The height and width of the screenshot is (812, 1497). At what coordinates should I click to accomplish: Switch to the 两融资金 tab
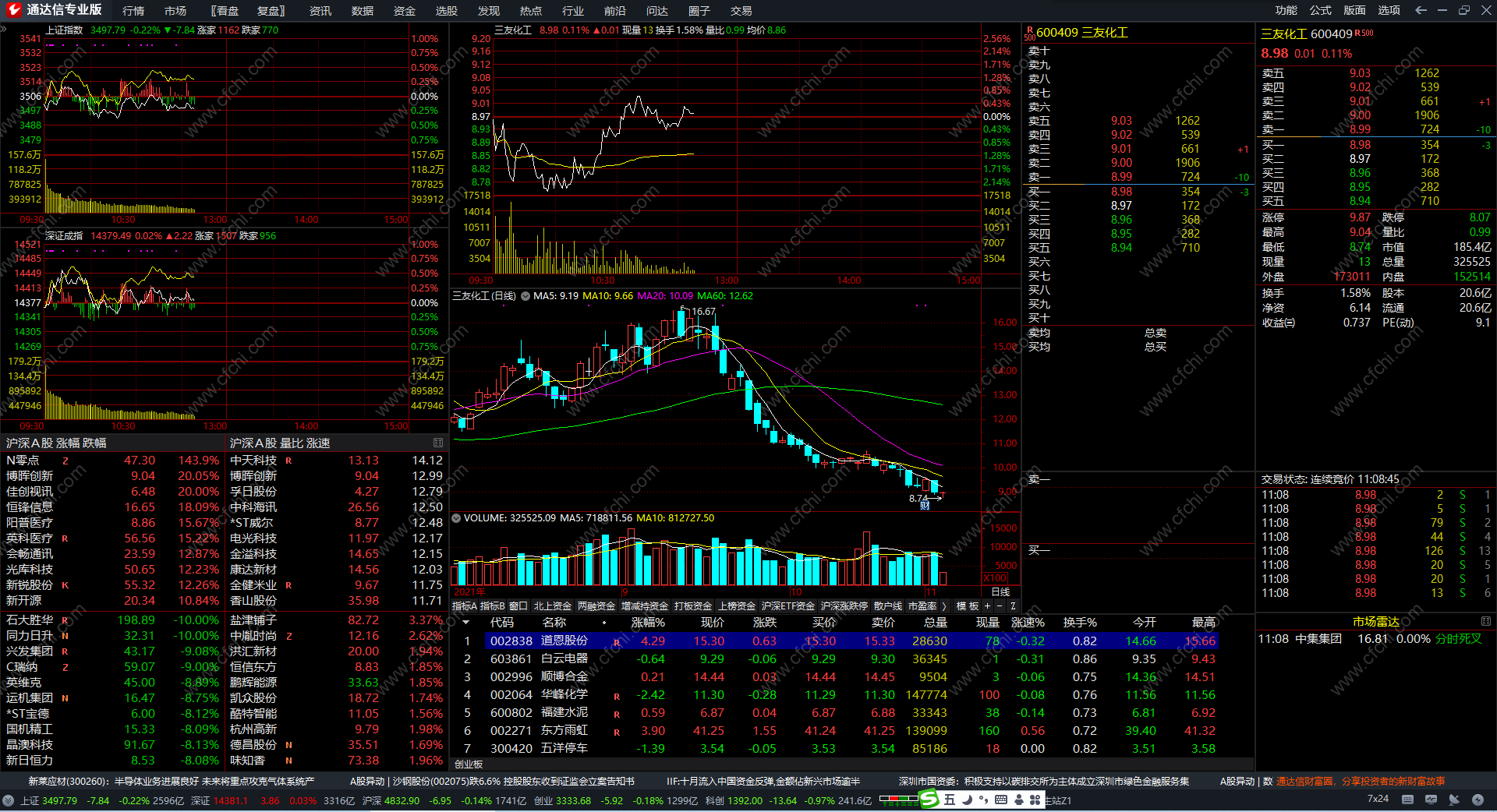(596, 606)
